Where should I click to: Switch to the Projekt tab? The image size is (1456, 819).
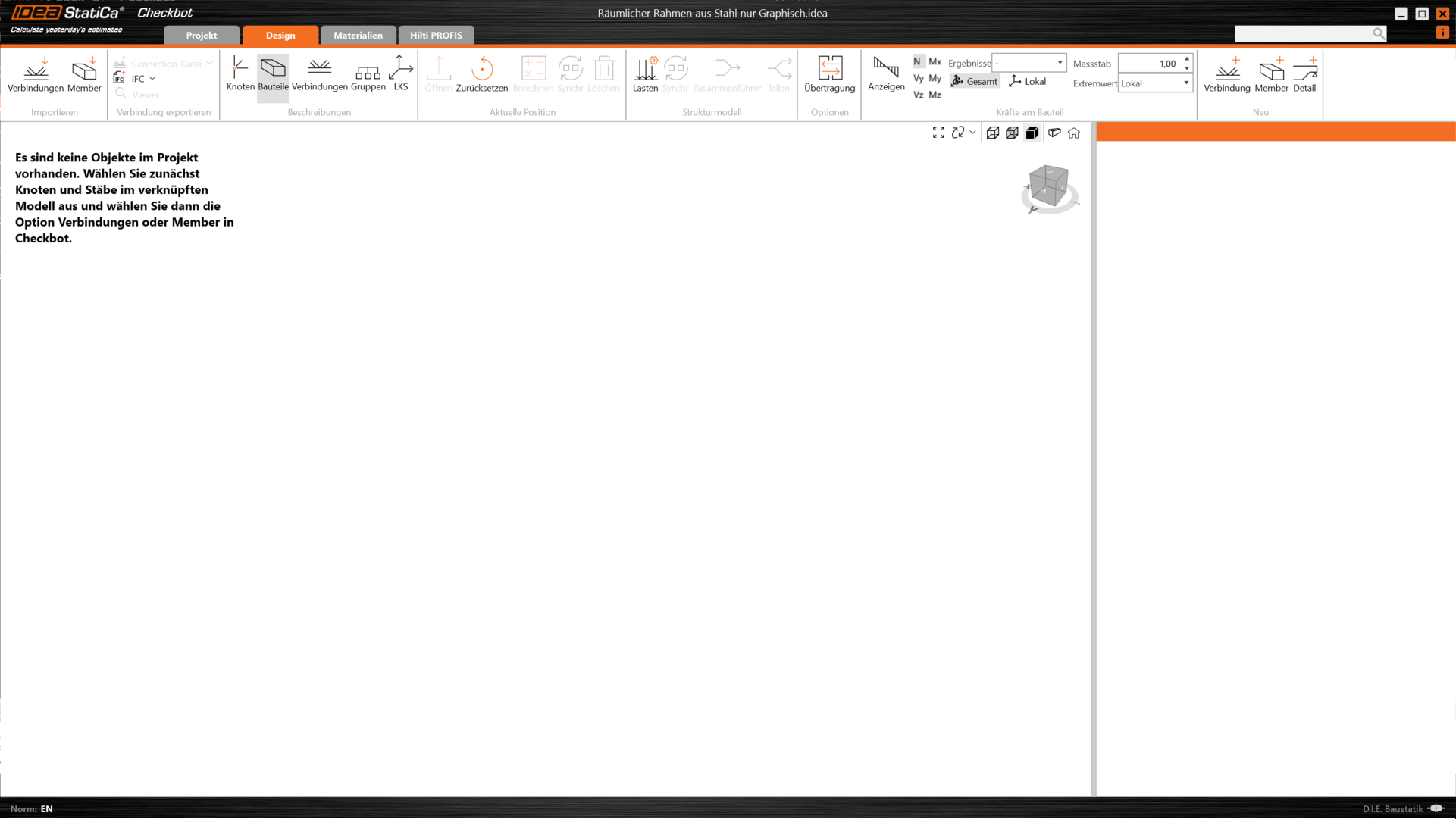[x=202, y=36]
